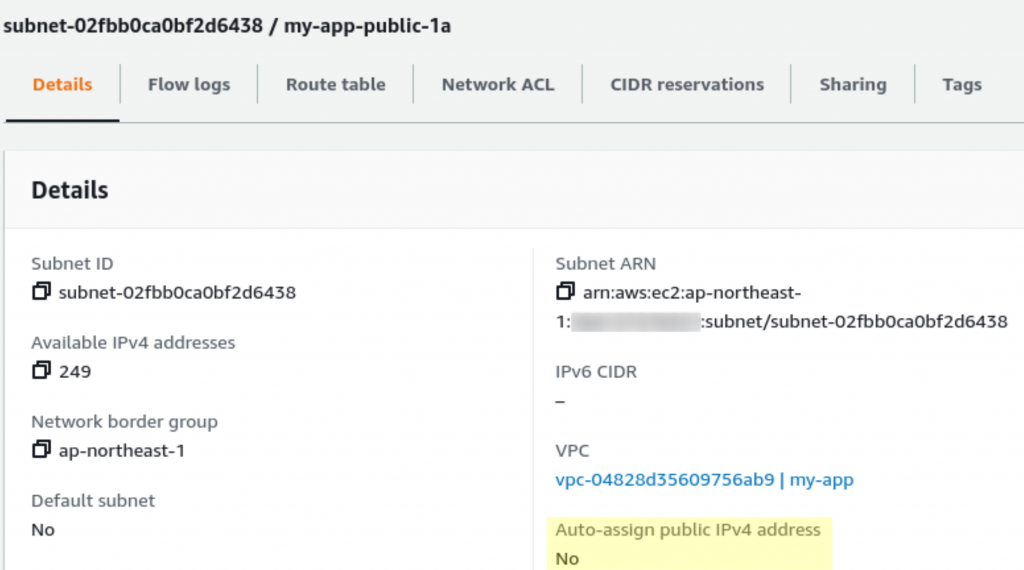Open the vpc-04828d35609756ab9 my-app VPC link
Image resolution: width=1024 pixels, height=570 pixels.
704,480
